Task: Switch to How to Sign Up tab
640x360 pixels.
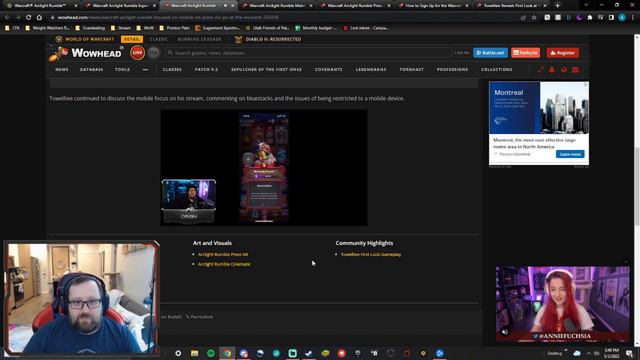Action: tap(433, 6)
